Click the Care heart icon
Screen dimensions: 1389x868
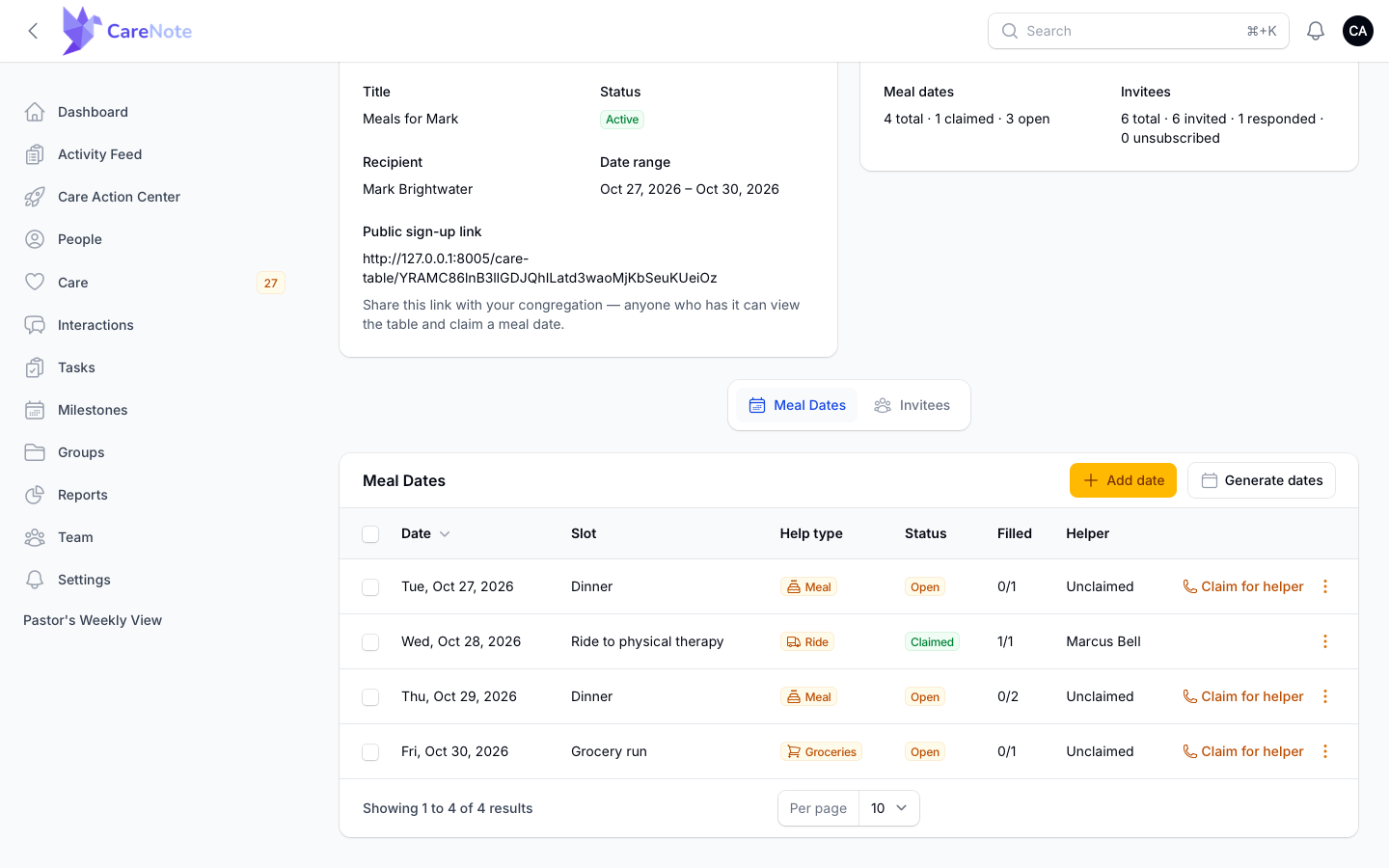35,282
